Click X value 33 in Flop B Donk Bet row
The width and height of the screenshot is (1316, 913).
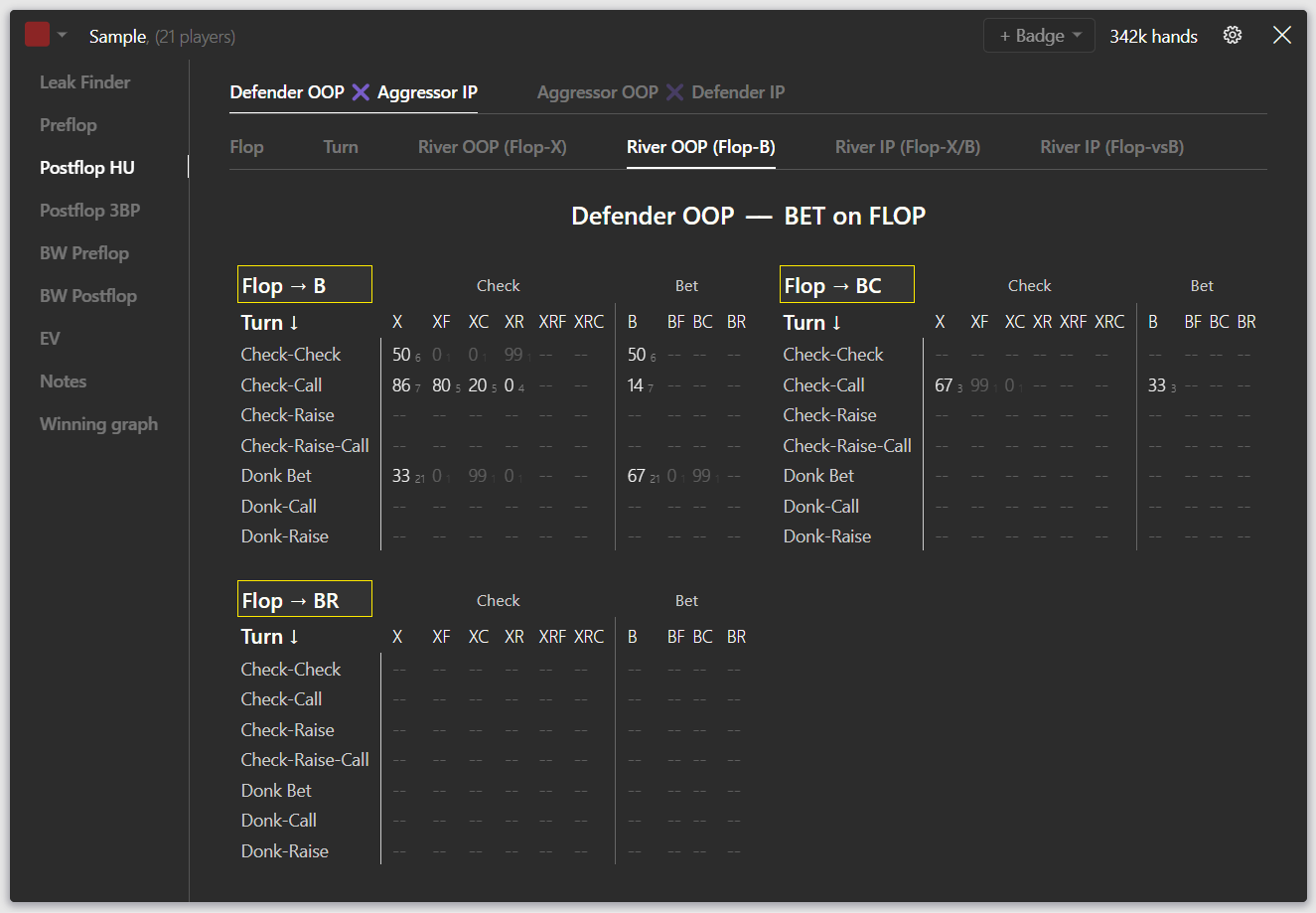[401, 476]
